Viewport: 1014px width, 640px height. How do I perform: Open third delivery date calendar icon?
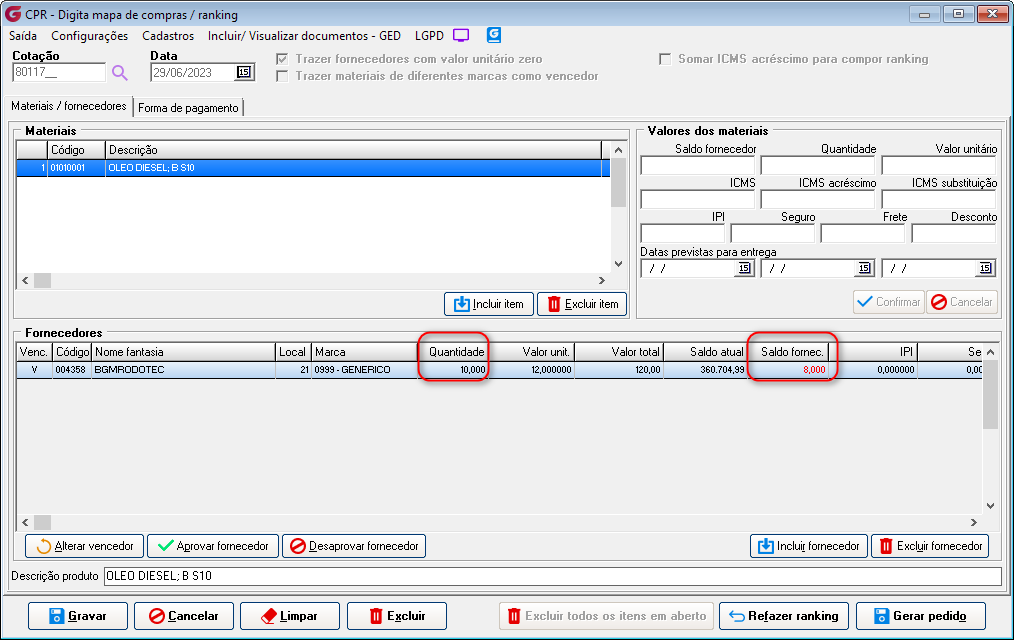985,268
